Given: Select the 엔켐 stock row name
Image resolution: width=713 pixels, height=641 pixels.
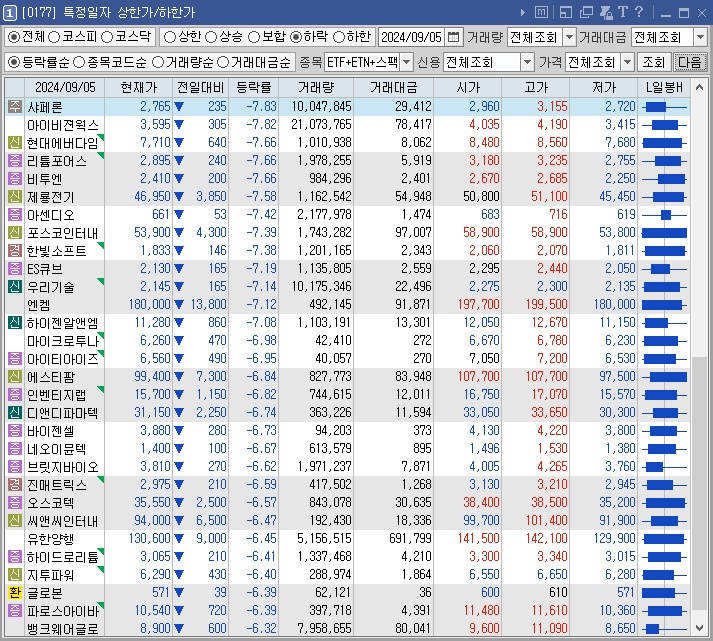Looking at the screenshot, I should tap(39, 305).
